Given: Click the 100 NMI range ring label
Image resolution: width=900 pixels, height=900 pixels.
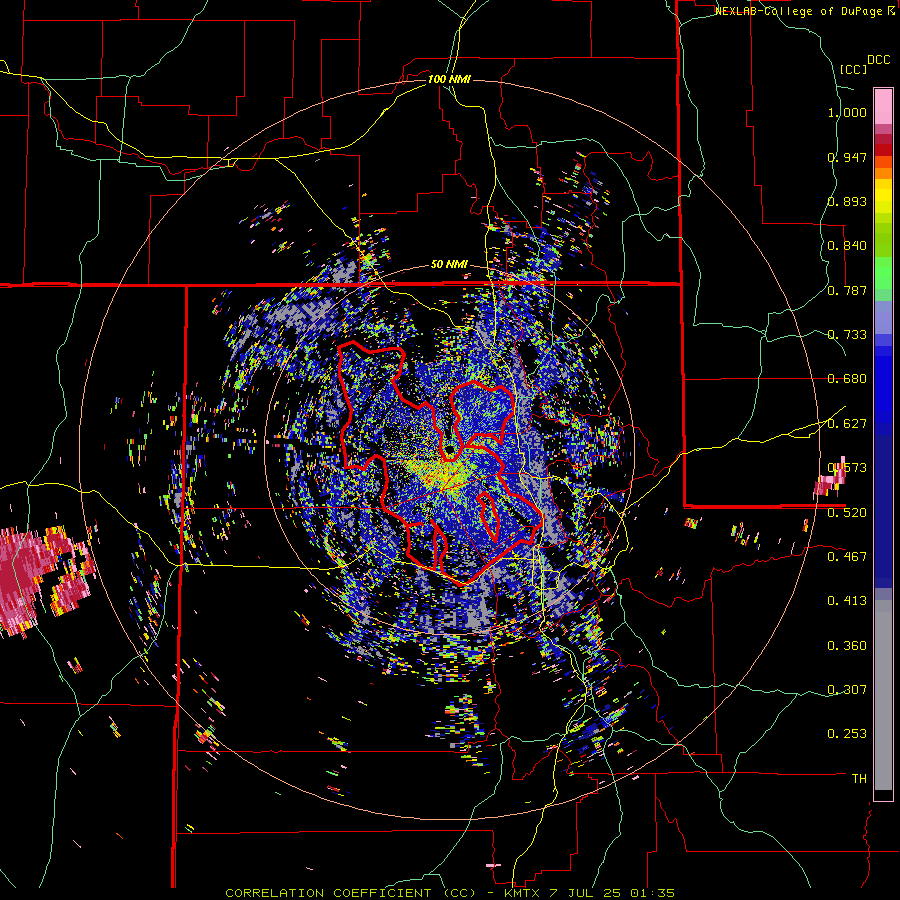Looking at the screenshot, I should click(x=449, y=79).
